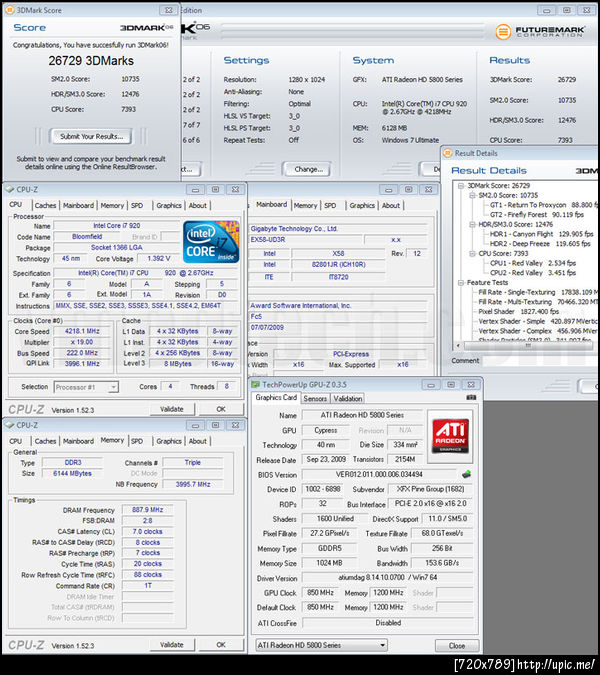
Task: Click the Result Details window title icon
Action: pos(448,153)
